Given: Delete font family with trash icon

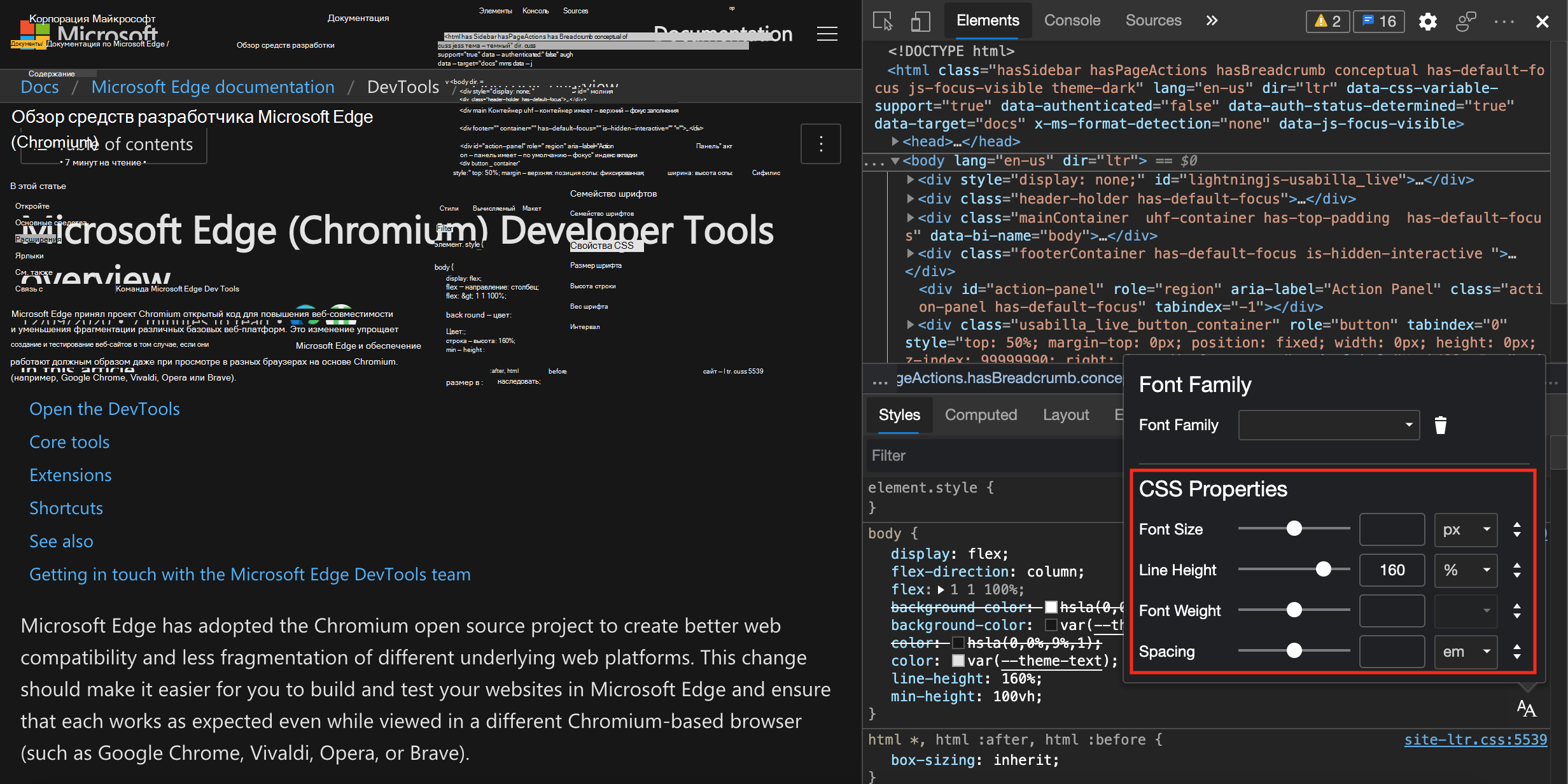Looking at the screenshot, I should [1441, 425].
